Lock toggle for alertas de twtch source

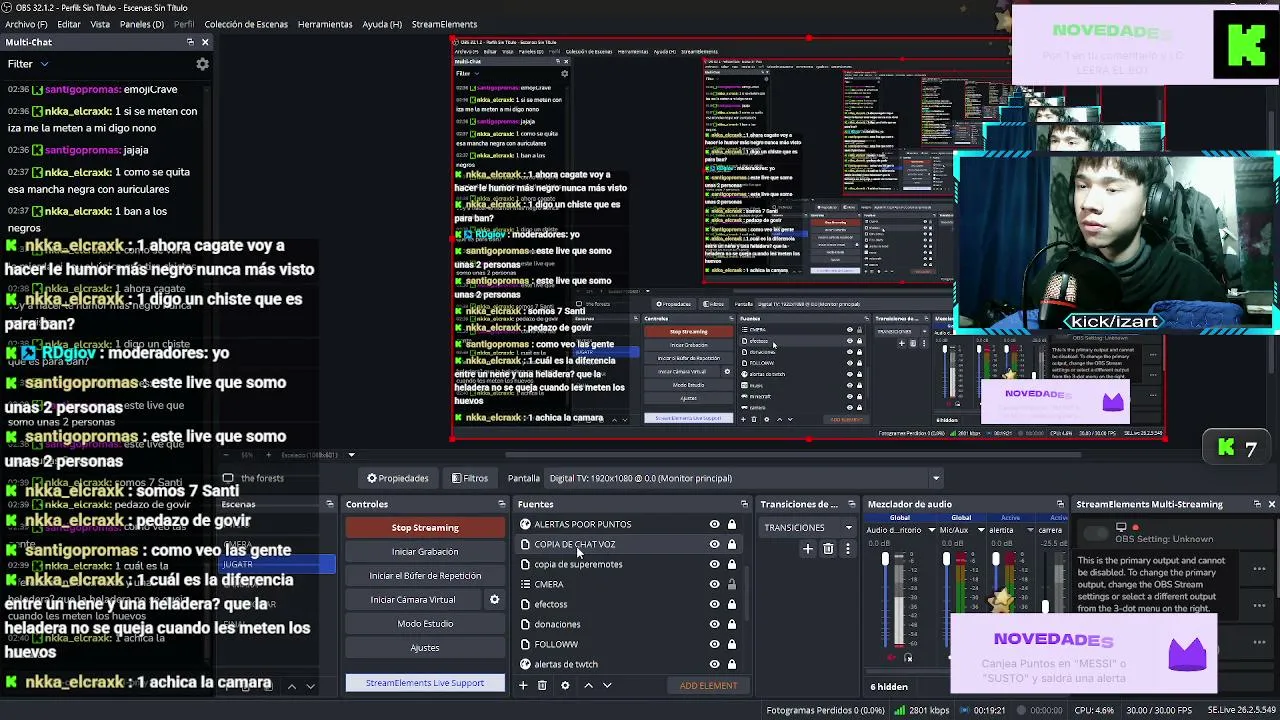tap(732, 664)
